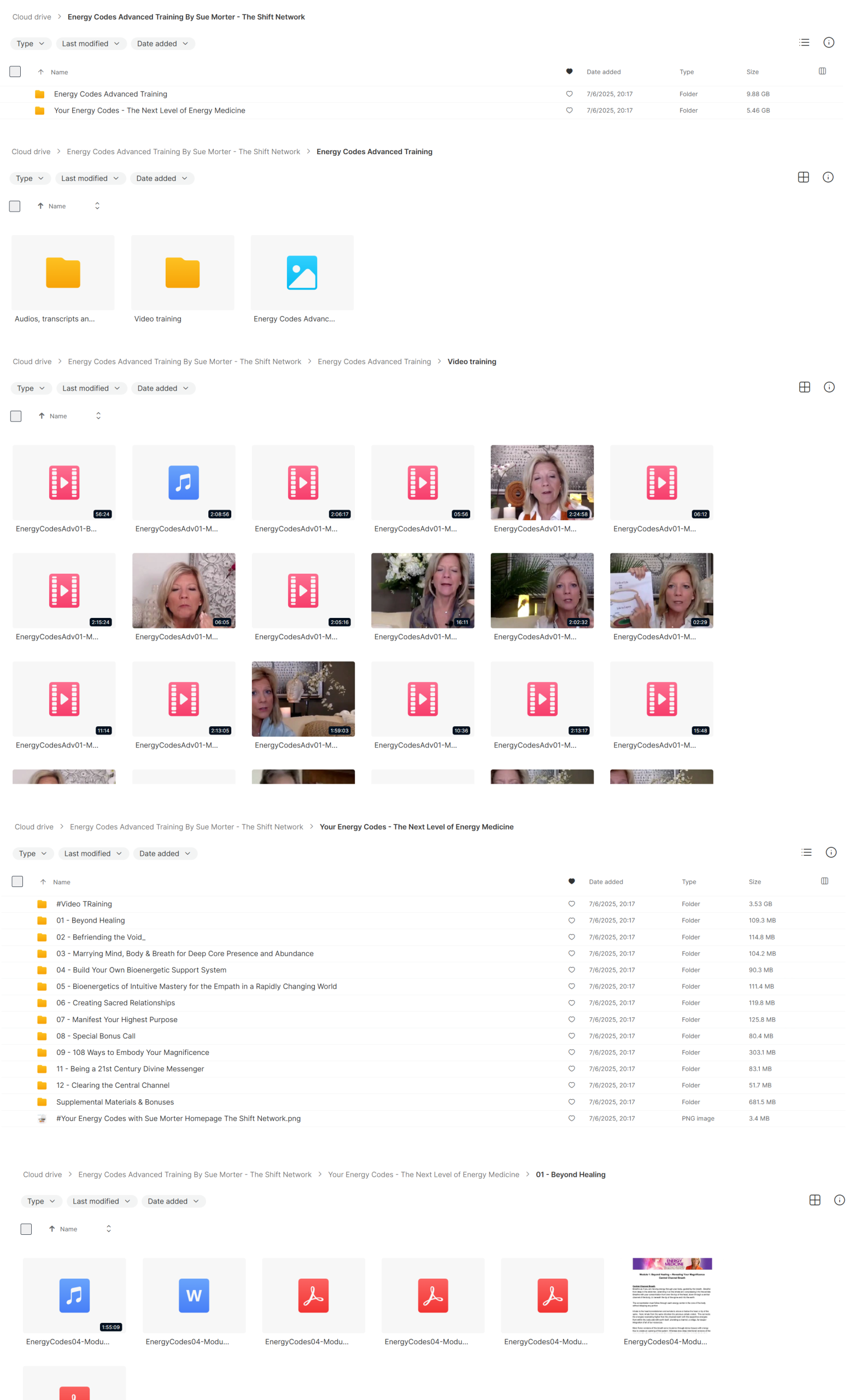
Task: Click Cloud drive breadcrumb above Video training page
Action: tap(32, 361)
